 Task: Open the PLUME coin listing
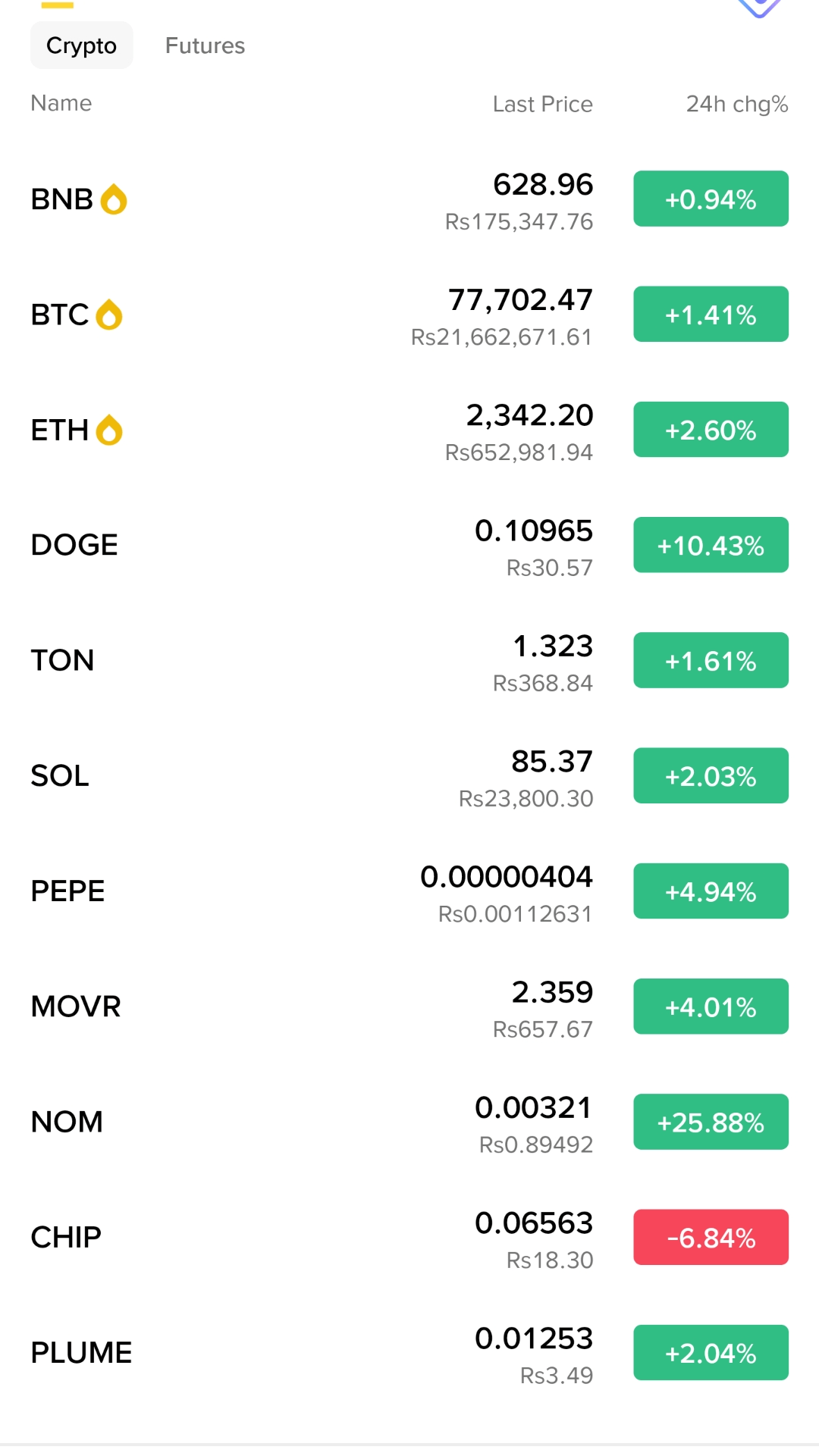click(x=409, y=1352)
